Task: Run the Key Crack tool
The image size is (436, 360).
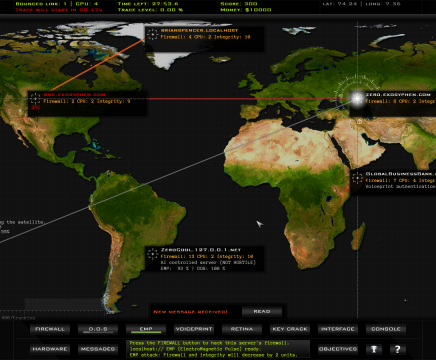Action: [290, 329]
